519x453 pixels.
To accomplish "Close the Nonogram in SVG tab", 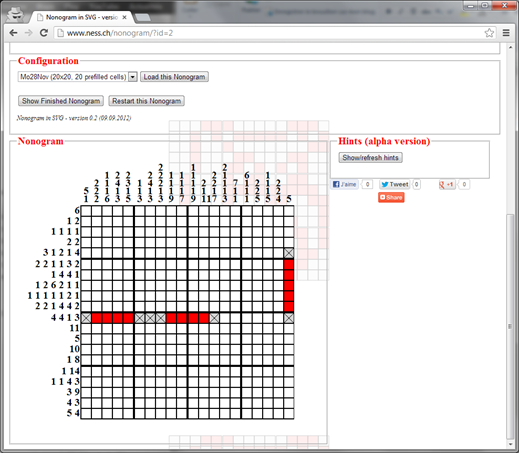I will click(x=124, y=17).
